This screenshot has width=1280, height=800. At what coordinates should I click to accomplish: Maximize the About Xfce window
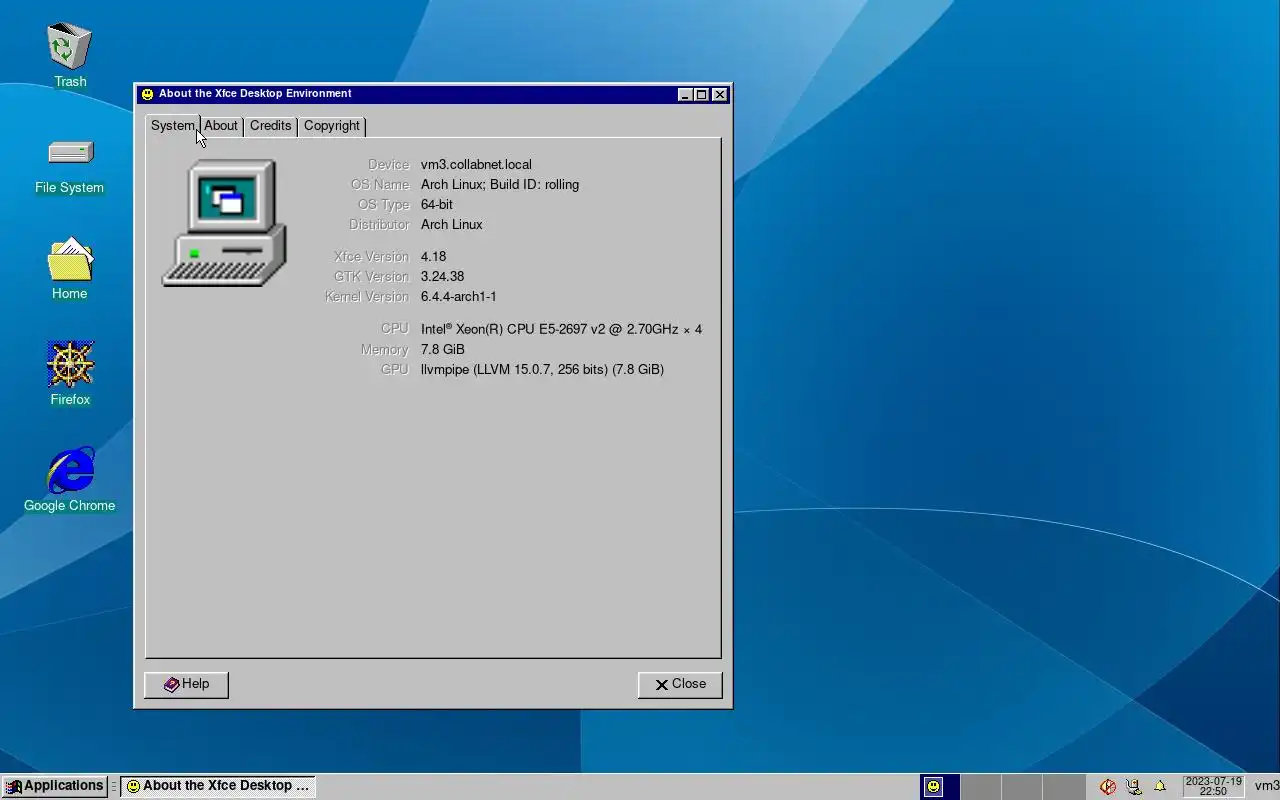point(702,95)
